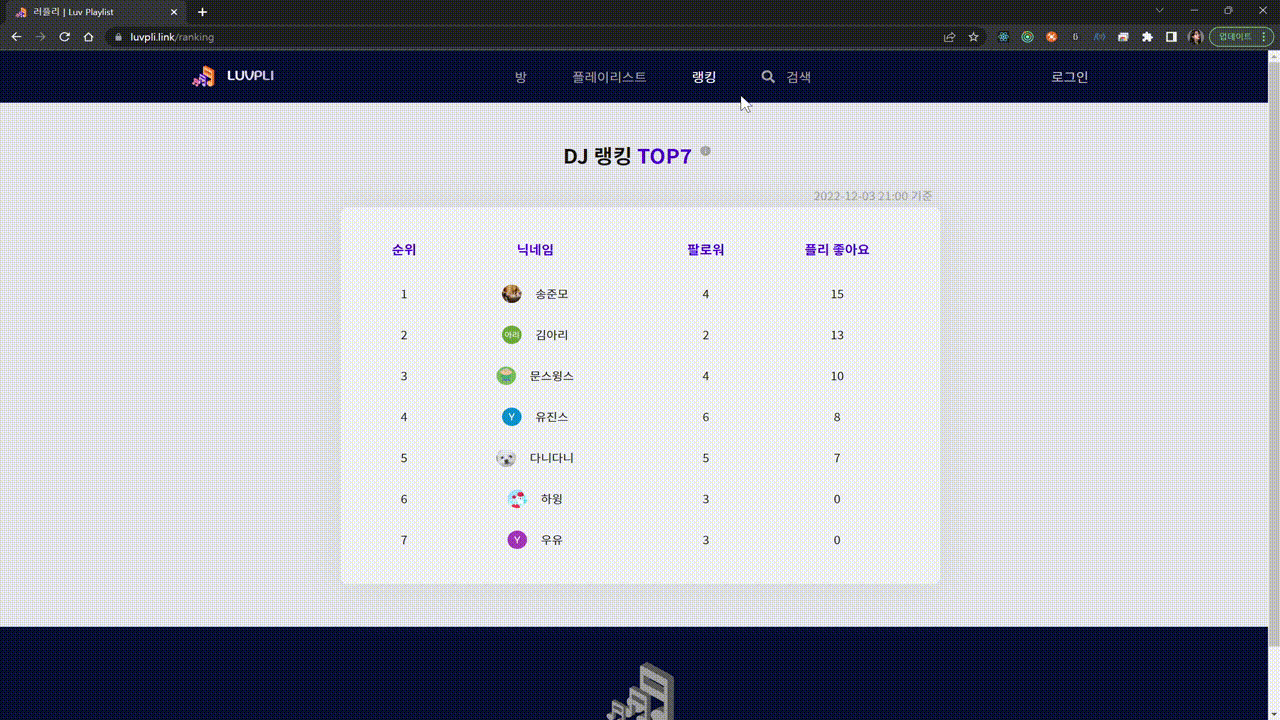Click the 업데이트 update button
Image resolution: width=1280 pixels, height=720 pixels.
tap(1240, 37)
